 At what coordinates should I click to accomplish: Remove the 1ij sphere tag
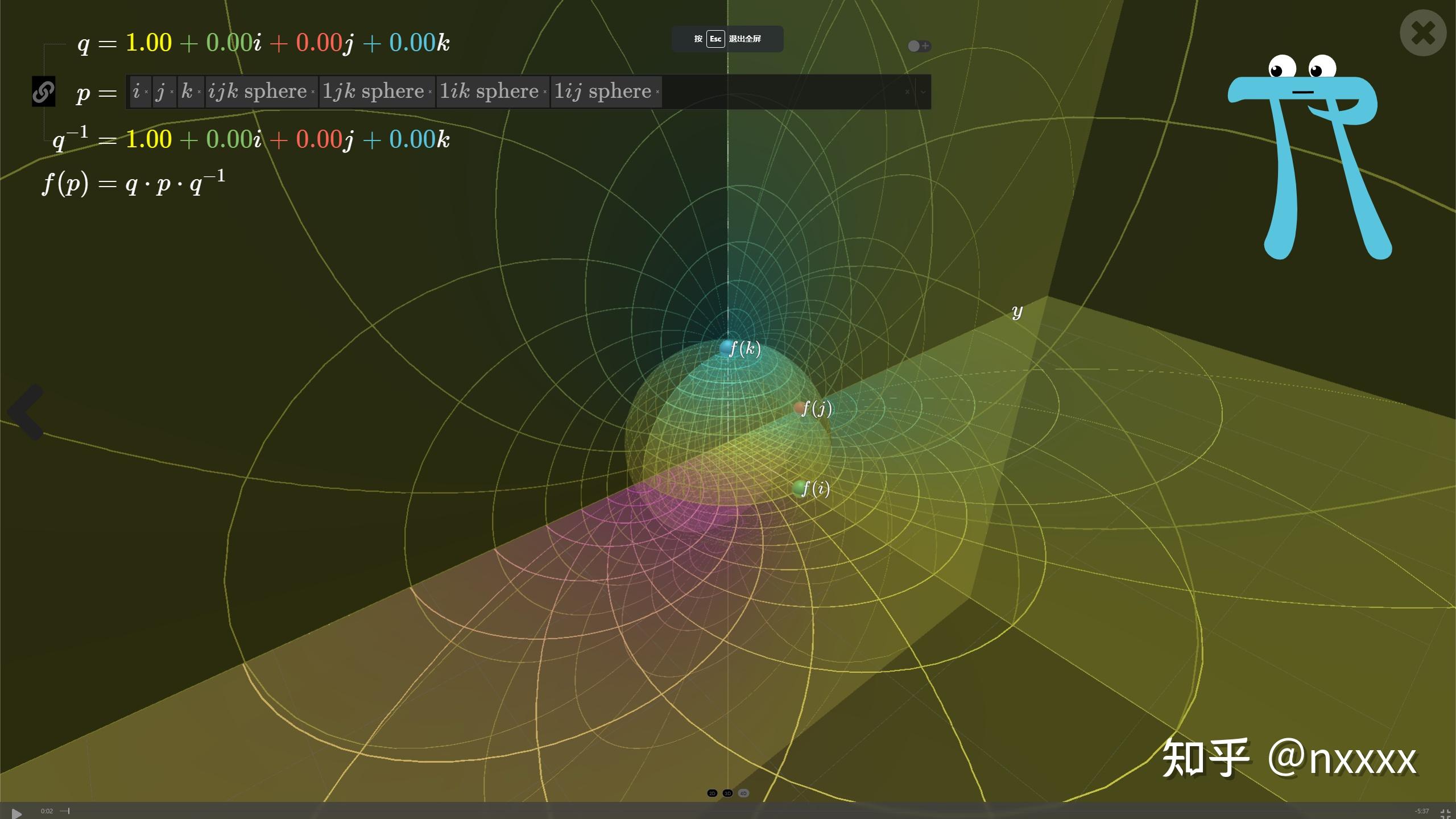[657, 92]
